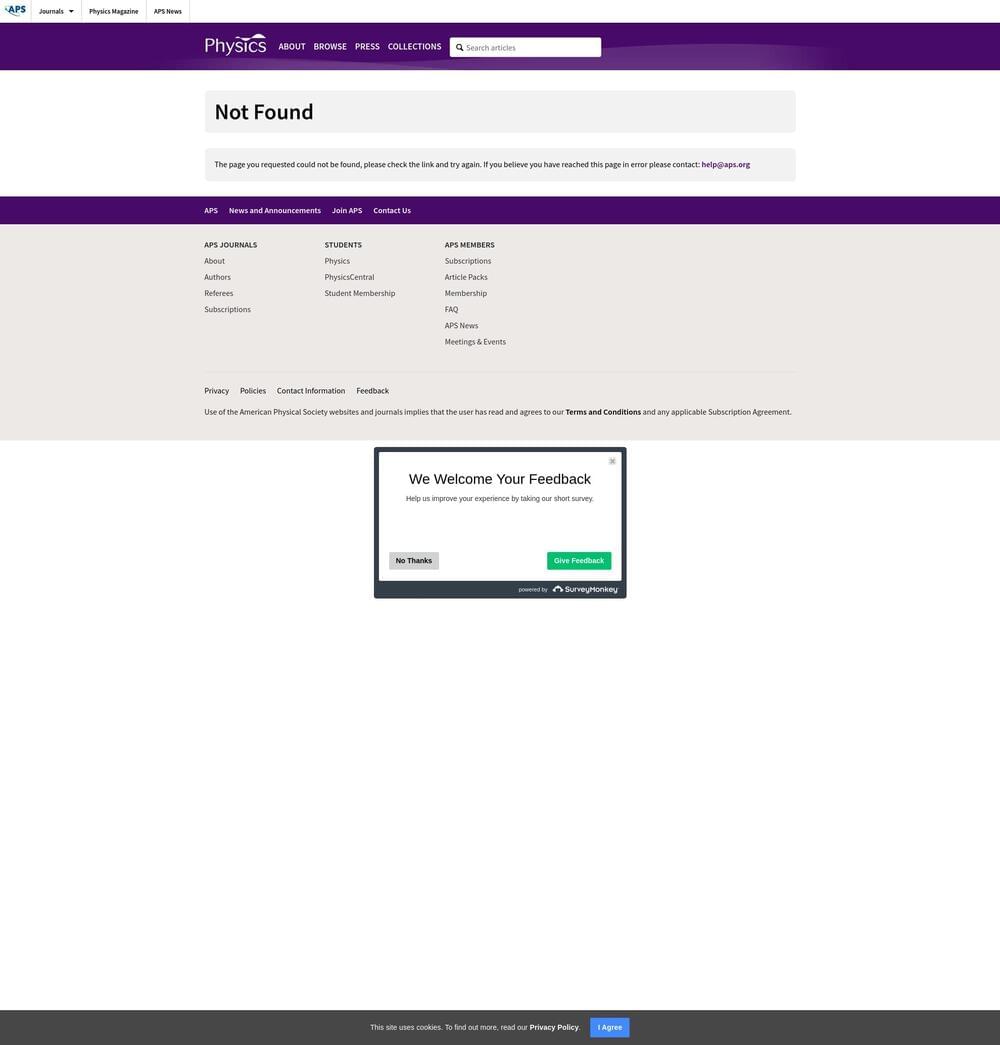Decline survey with No Thanks
The image size is (1000, 1045).
click(413, 561)
